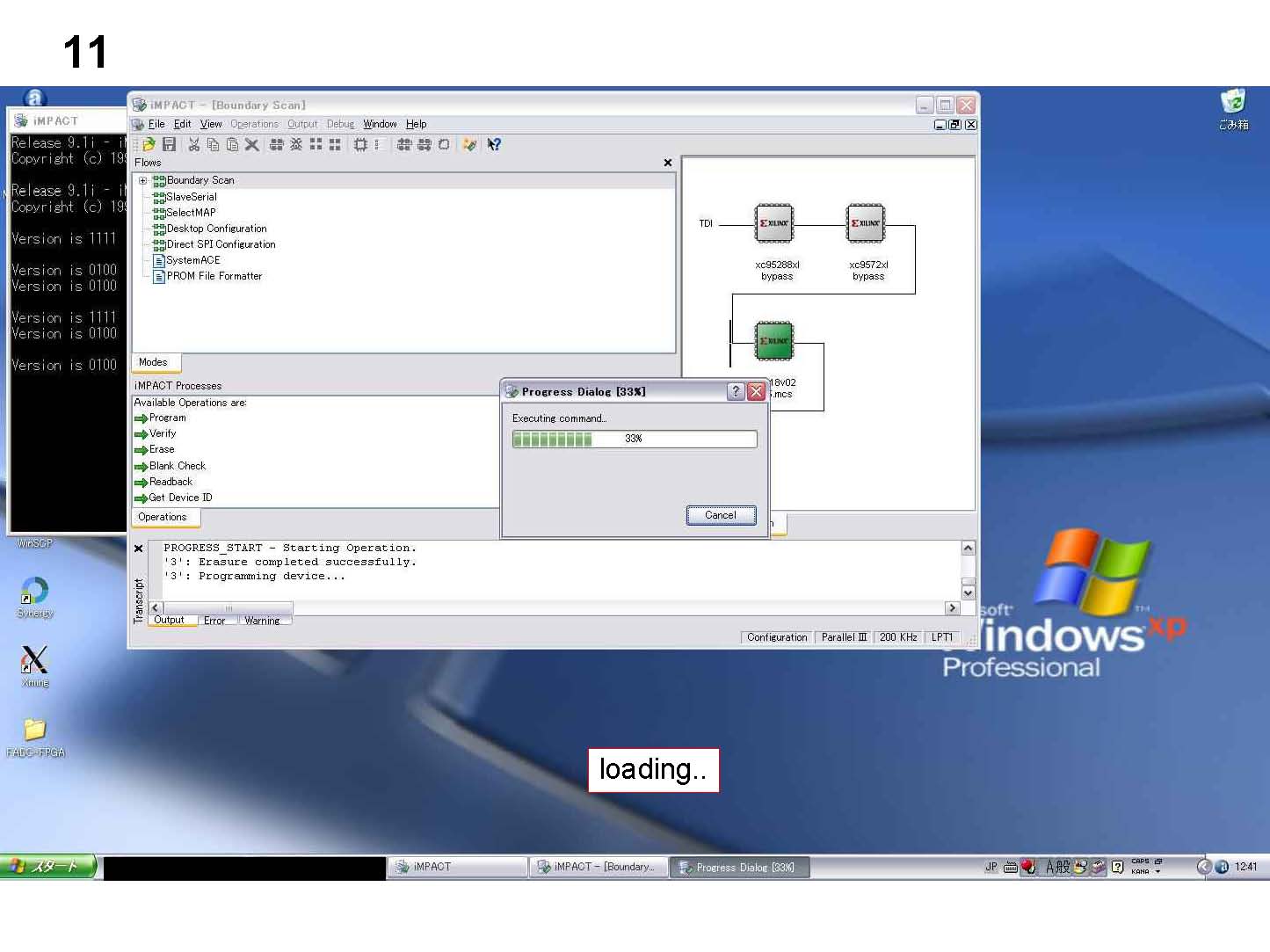Click the system tray clock
This screenshot has height=952, width=1270.
pyautogui.click(x=1246, y=867)
